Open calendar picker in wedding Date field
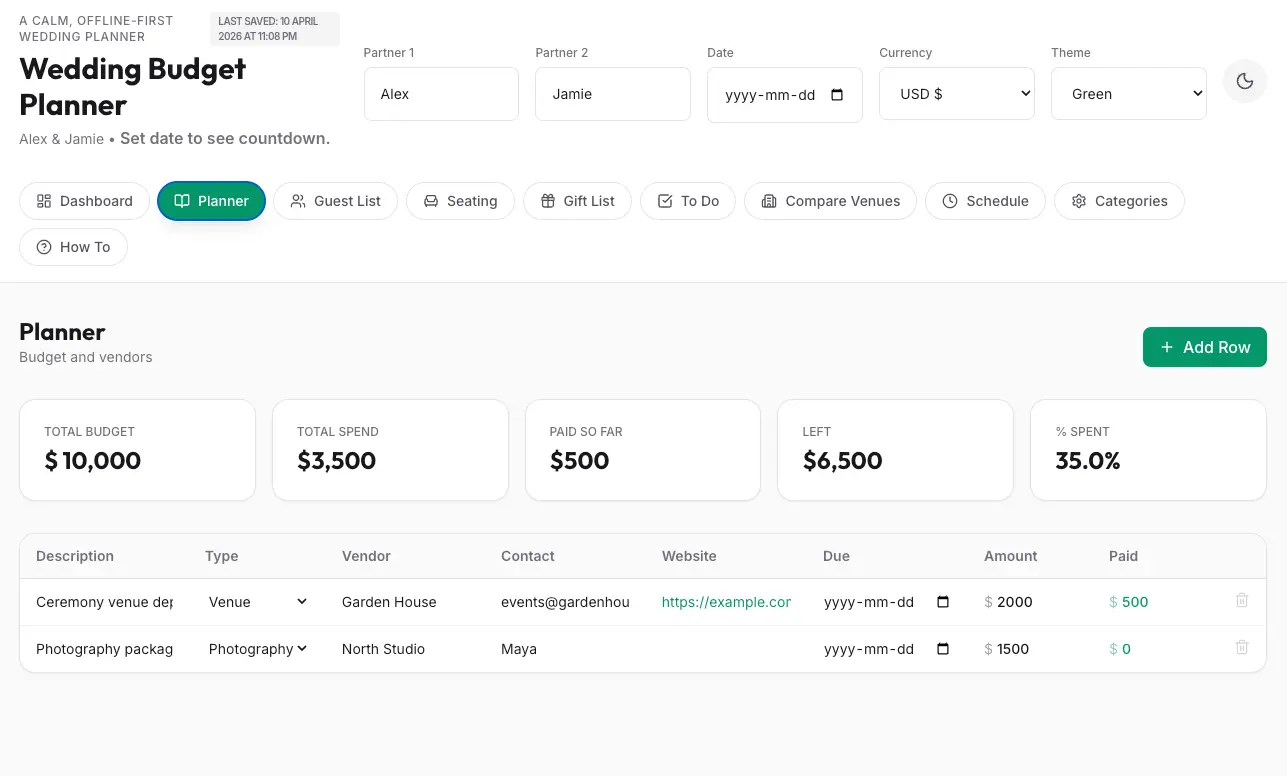Viewport: 1287px width, 776px height. click(x=837, y=95)
